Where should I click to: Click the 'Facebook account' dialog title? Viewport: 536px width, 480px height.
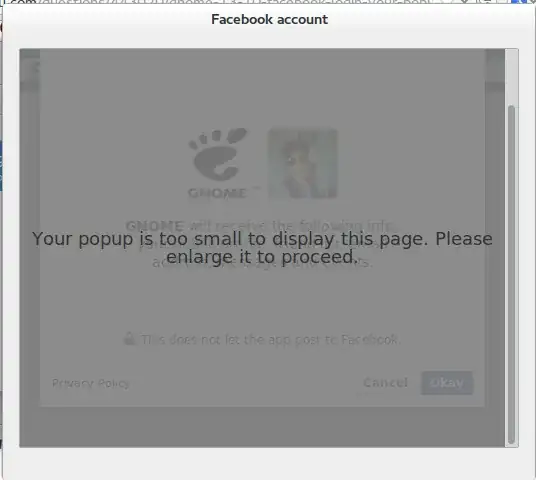[269, 19]
